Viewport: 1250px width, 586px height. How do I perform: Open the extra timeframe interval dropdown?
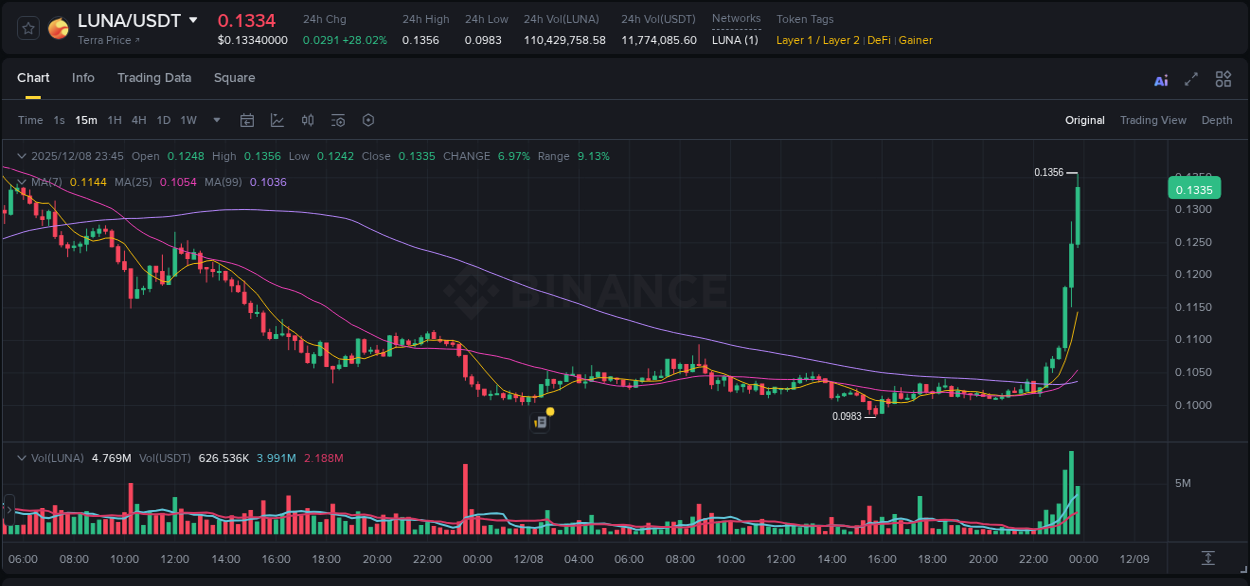coord(215,120)
